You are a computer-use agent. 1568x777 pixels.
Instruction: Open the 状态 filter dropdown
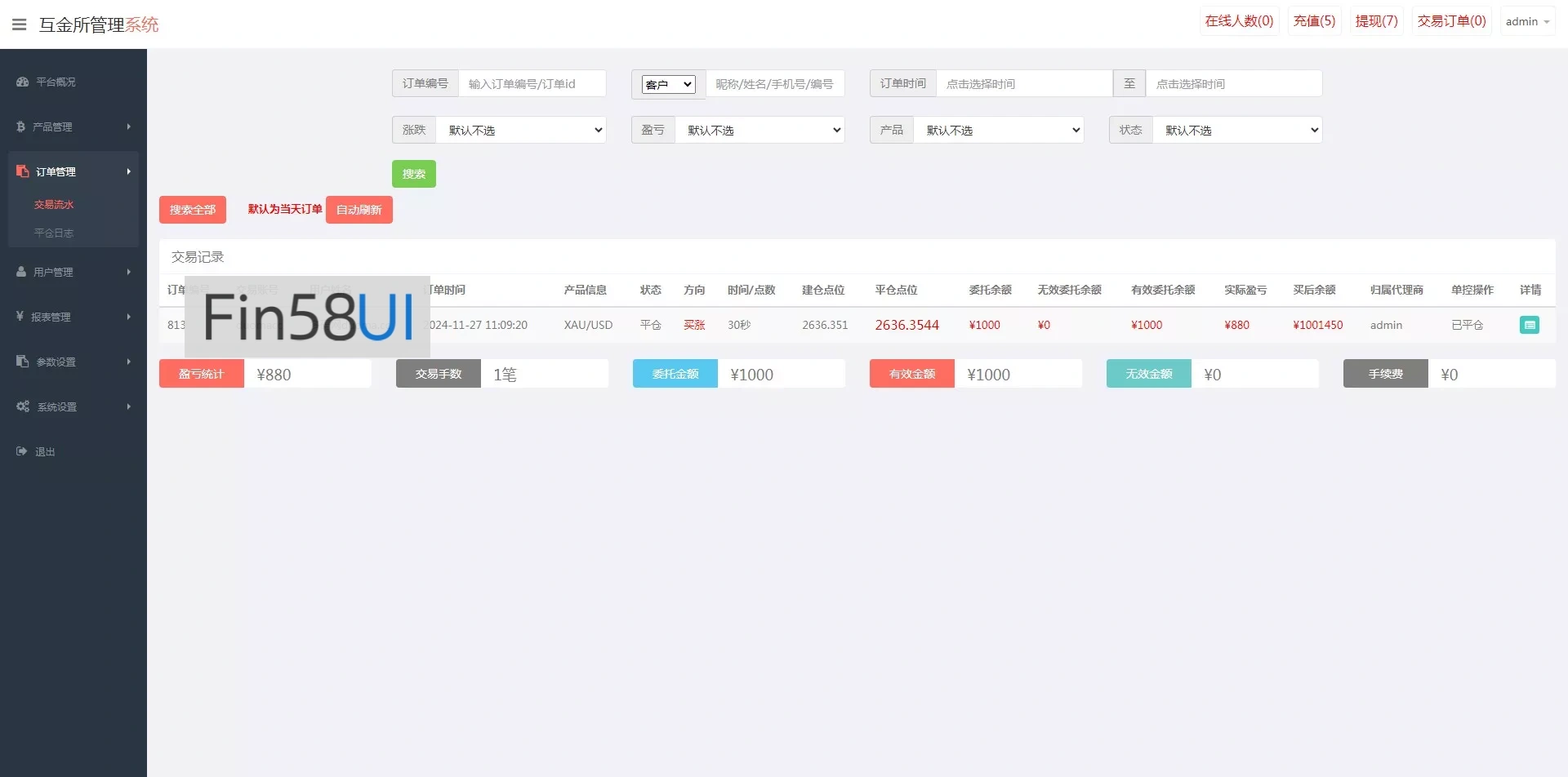[x=1236, y=131]
